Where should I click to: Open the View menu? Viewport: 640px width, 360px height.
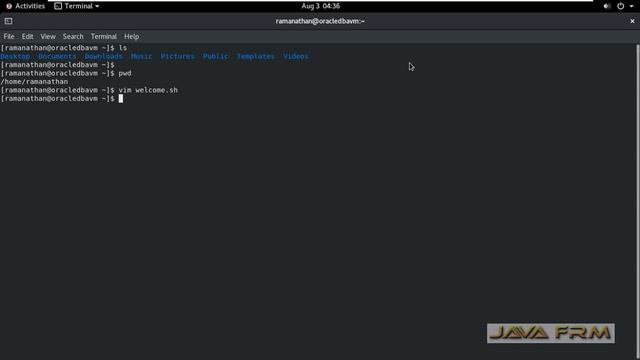tap(48, 36)
